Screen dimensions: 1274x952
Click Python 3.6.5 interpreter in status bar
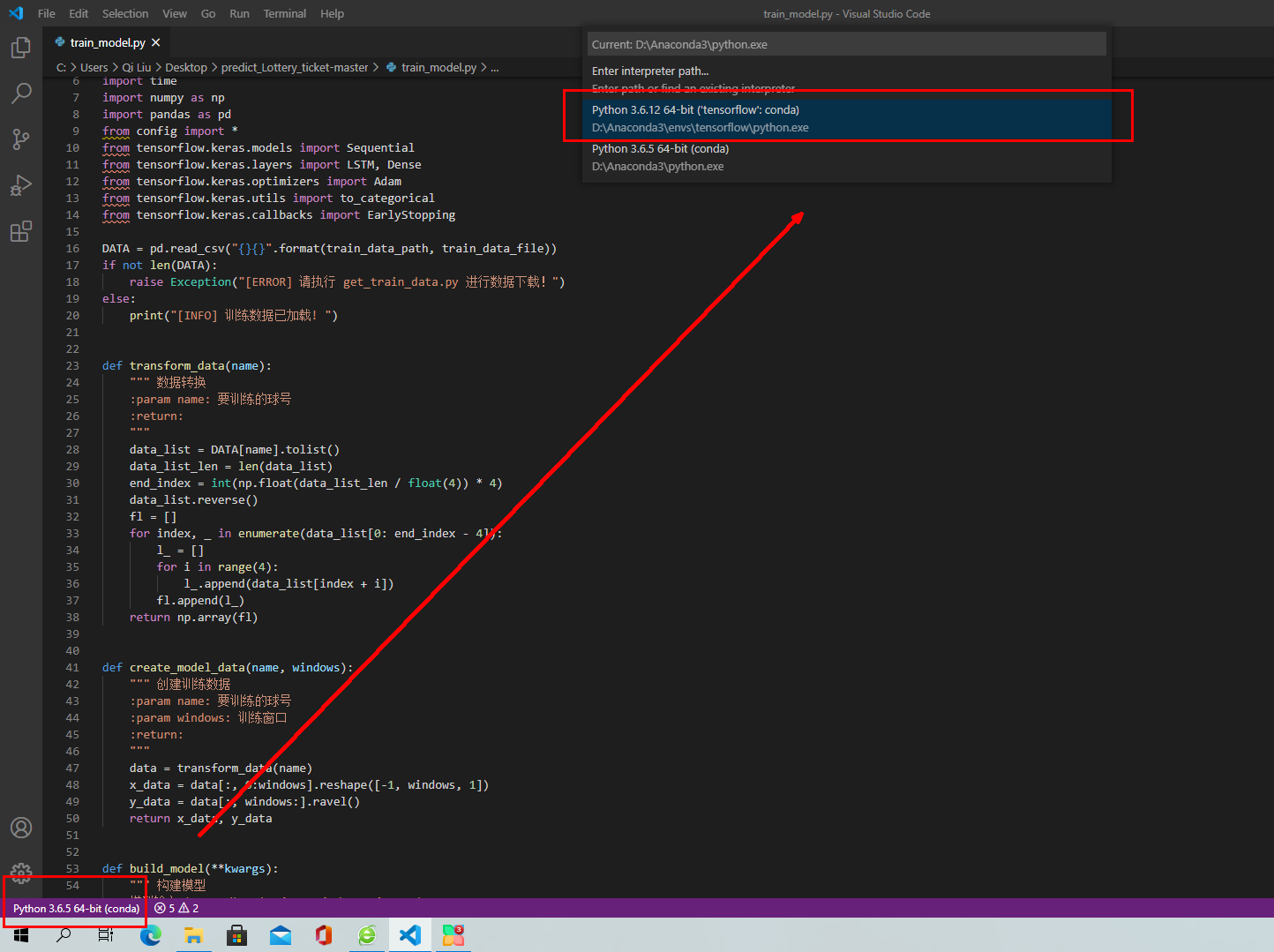pyautogui.click(x=75, y=908)
